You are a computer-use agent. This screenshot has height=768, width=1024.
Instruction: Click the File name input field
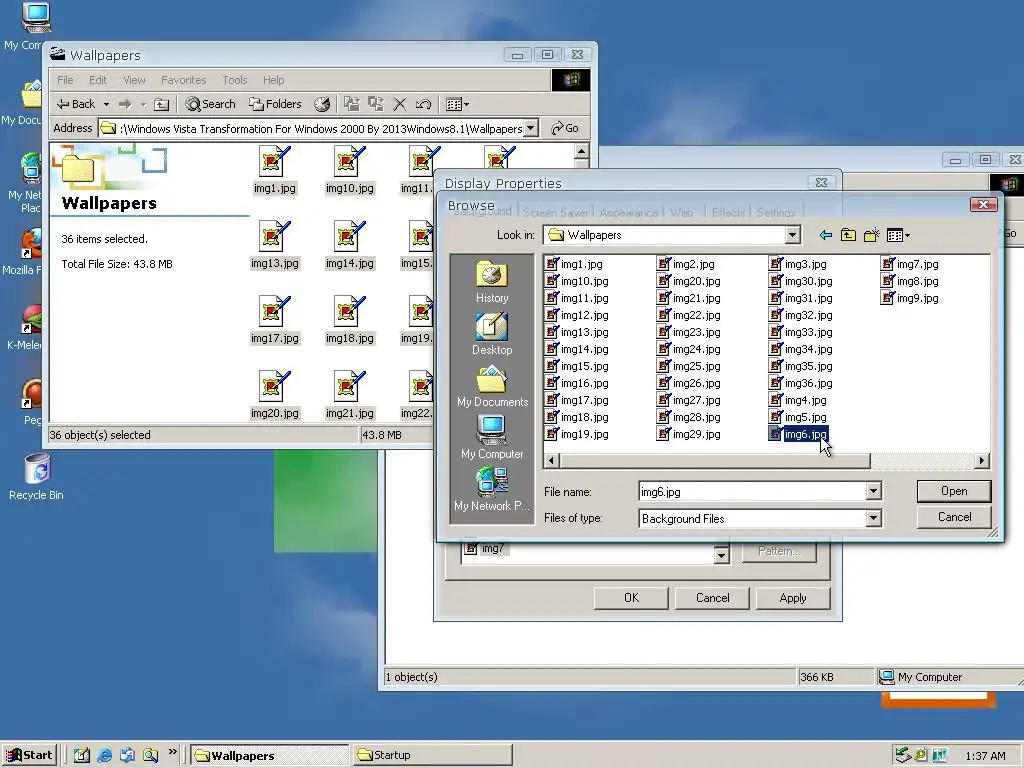click(x=752, y=491)
